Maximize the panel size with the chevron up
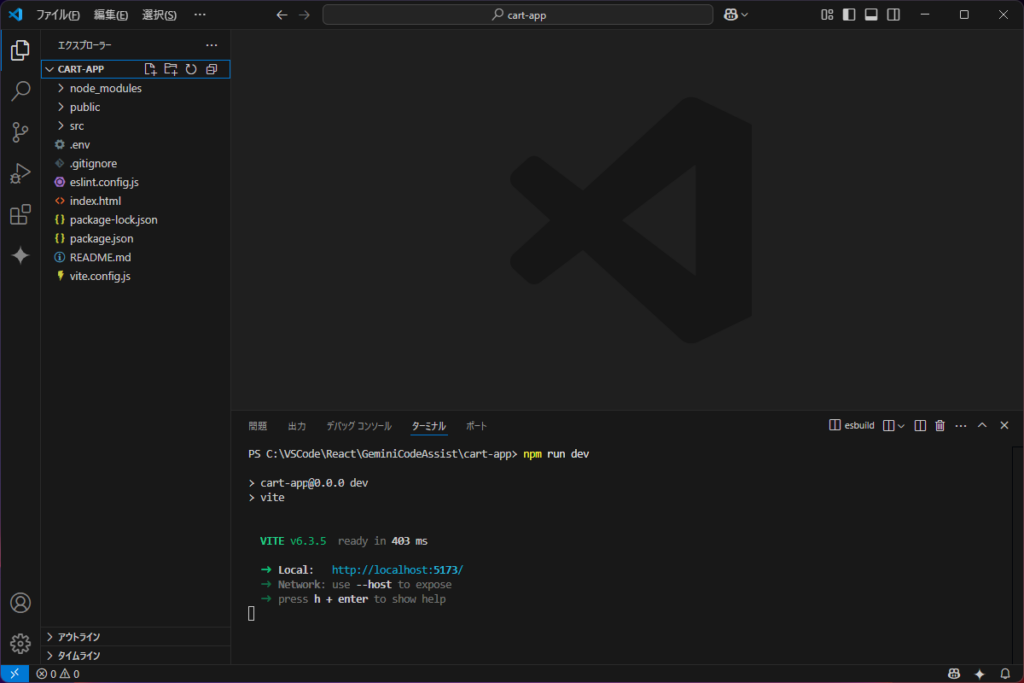This screenshot has height=683, width=1024. [982, 426]
